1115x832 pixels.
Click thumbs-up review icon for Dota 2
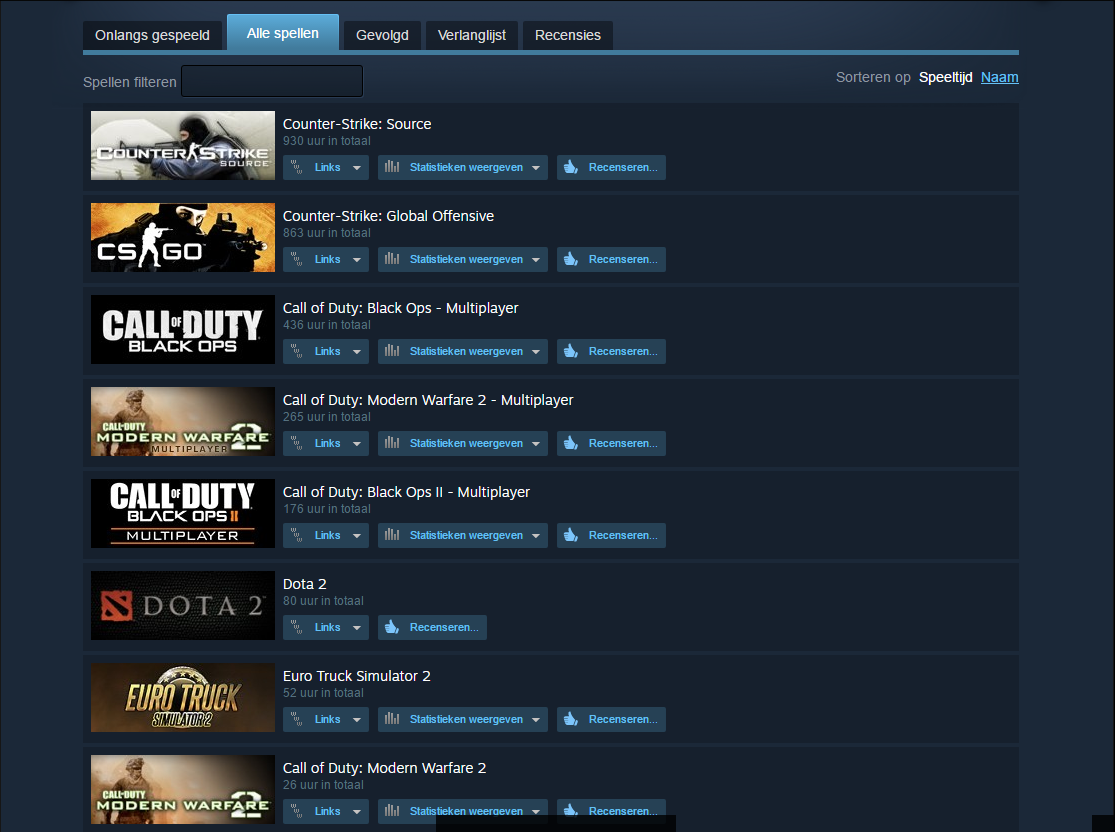(392, 628)
